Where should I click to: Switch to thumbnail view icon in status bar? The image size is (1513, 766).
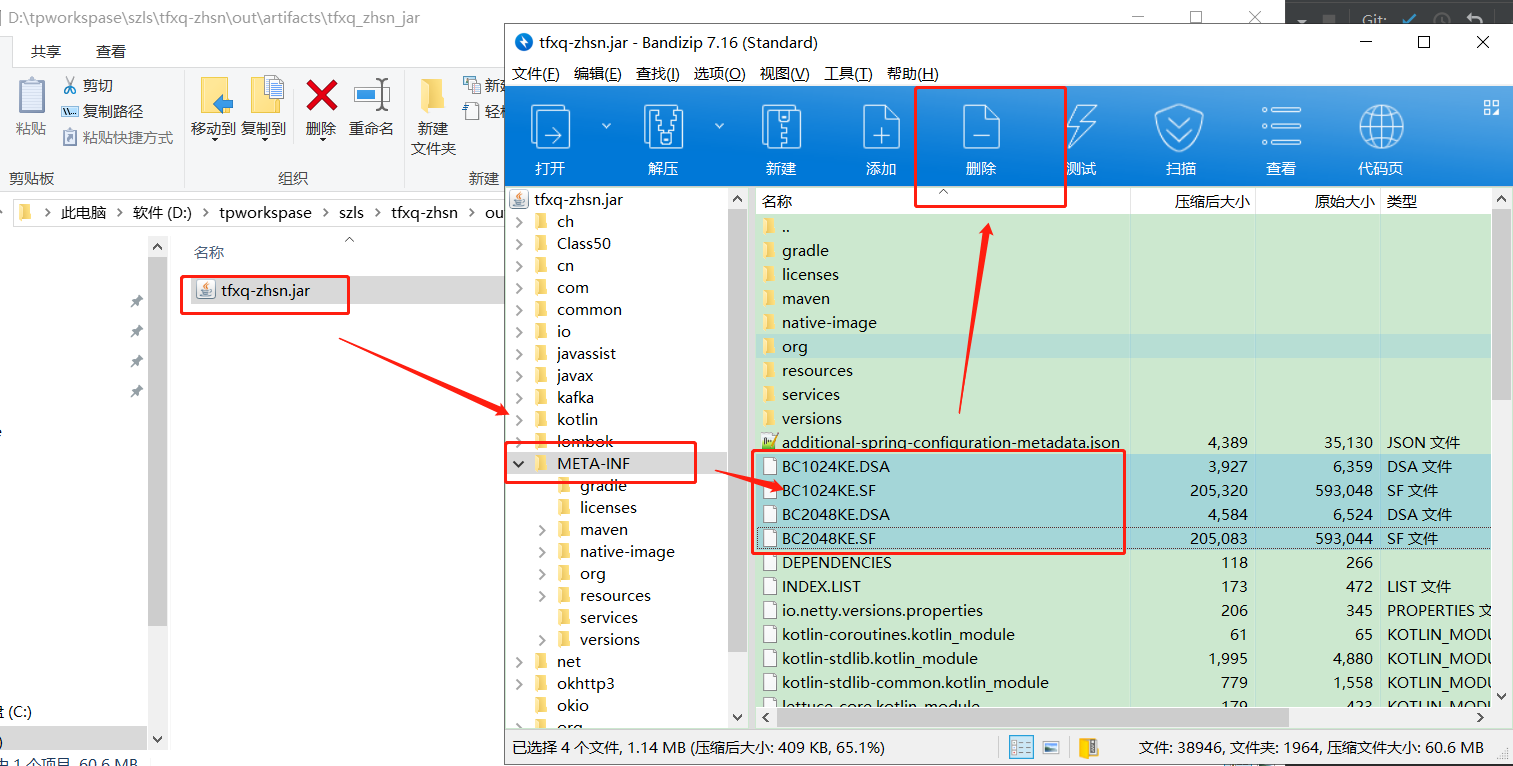(x=1051, y=747)
